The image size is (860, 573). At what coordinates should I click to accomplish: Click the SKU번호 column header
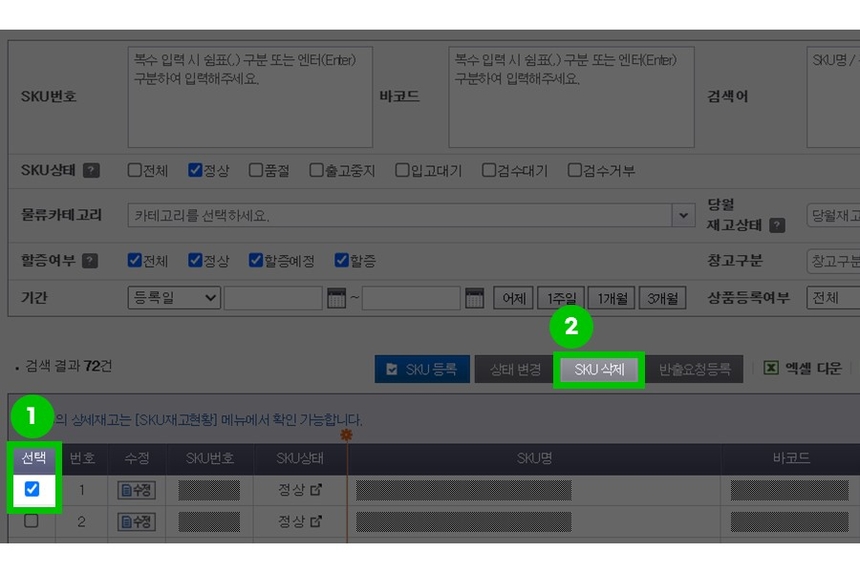210,458
